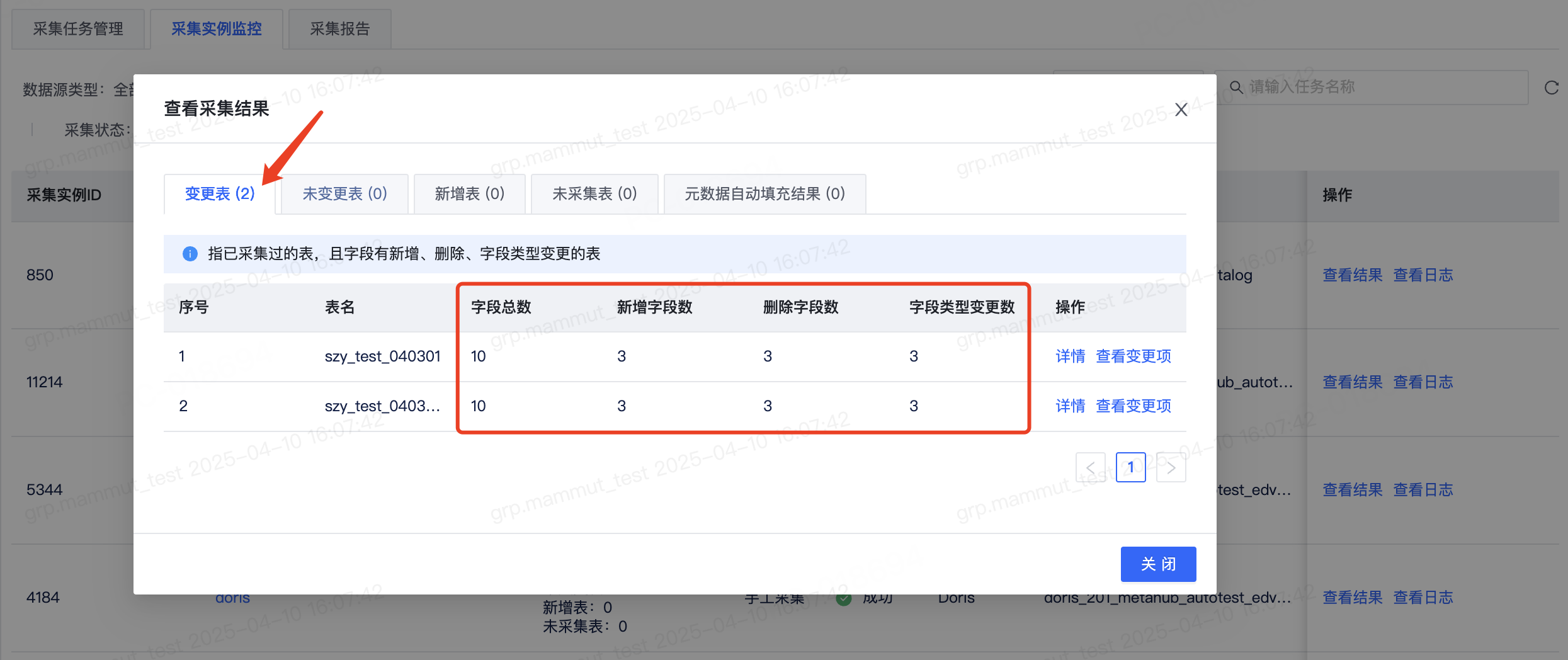Switch to the 采集任务管理 tab

pos(79,28)
